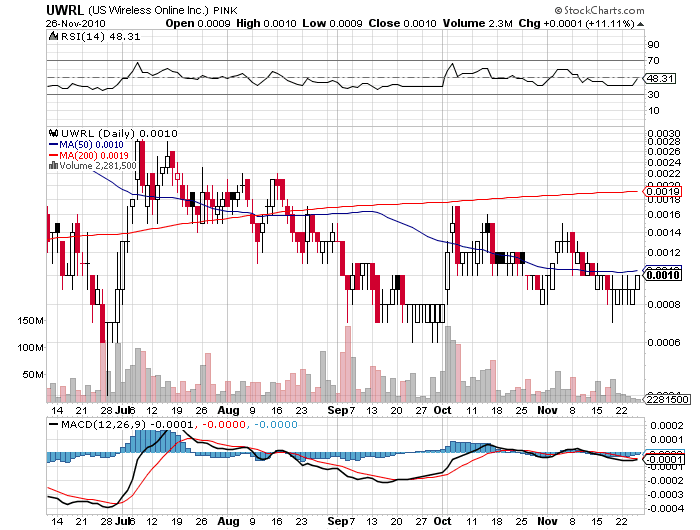Click the -0.0003 MACD axis label
Image resolution: width=700 pixels, height=530 pixels.
pyautogui.click(x=665, y=495)
